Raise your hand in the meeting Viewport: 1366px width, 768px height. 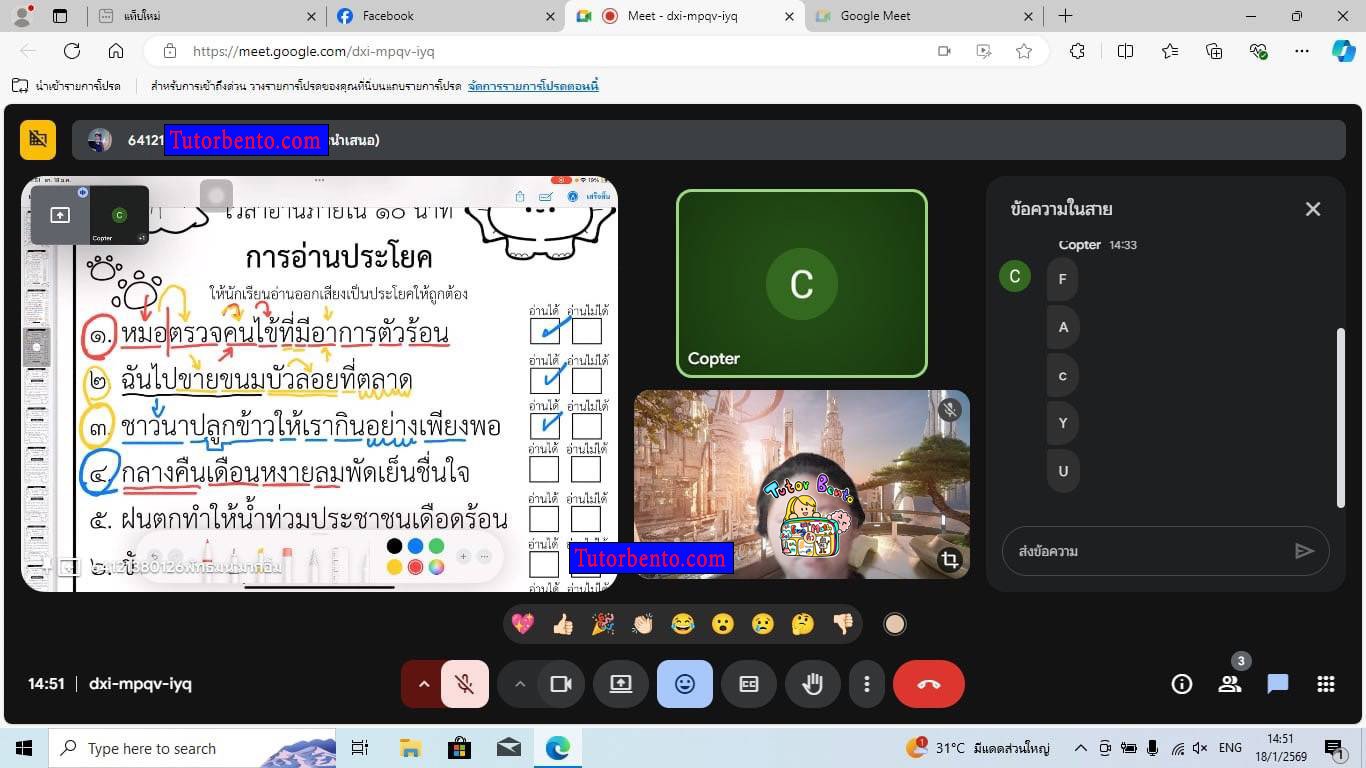(x=812, y=684)
